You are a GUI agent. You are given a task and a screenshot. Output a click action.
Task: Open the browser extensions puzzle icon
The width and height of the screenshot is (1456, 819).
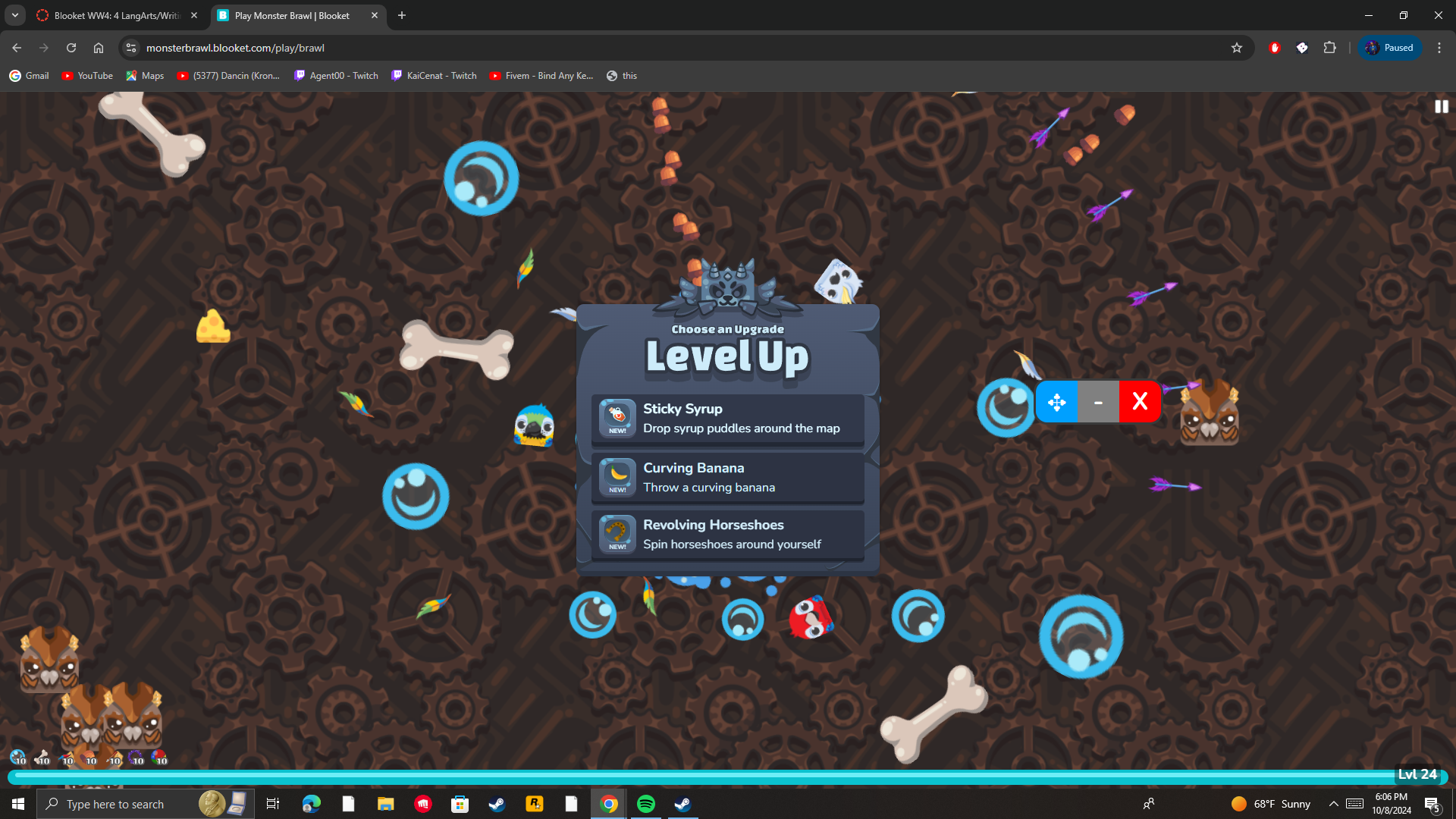click(1329, 48)
